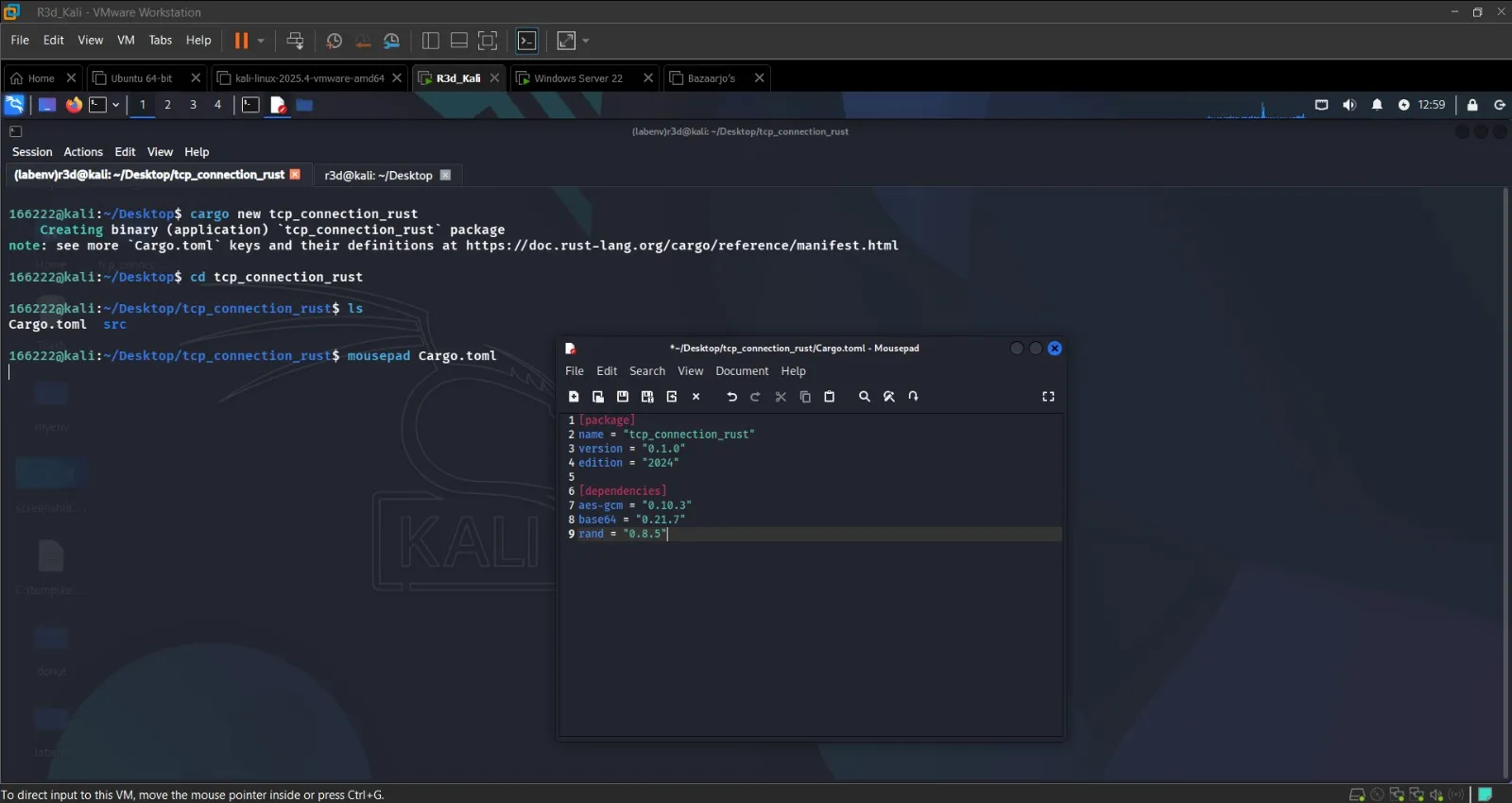Click the terminal window vertical scrollbar
Image resolution: width=1512 pixels, height=803 pixels.
click(1505, 482)
